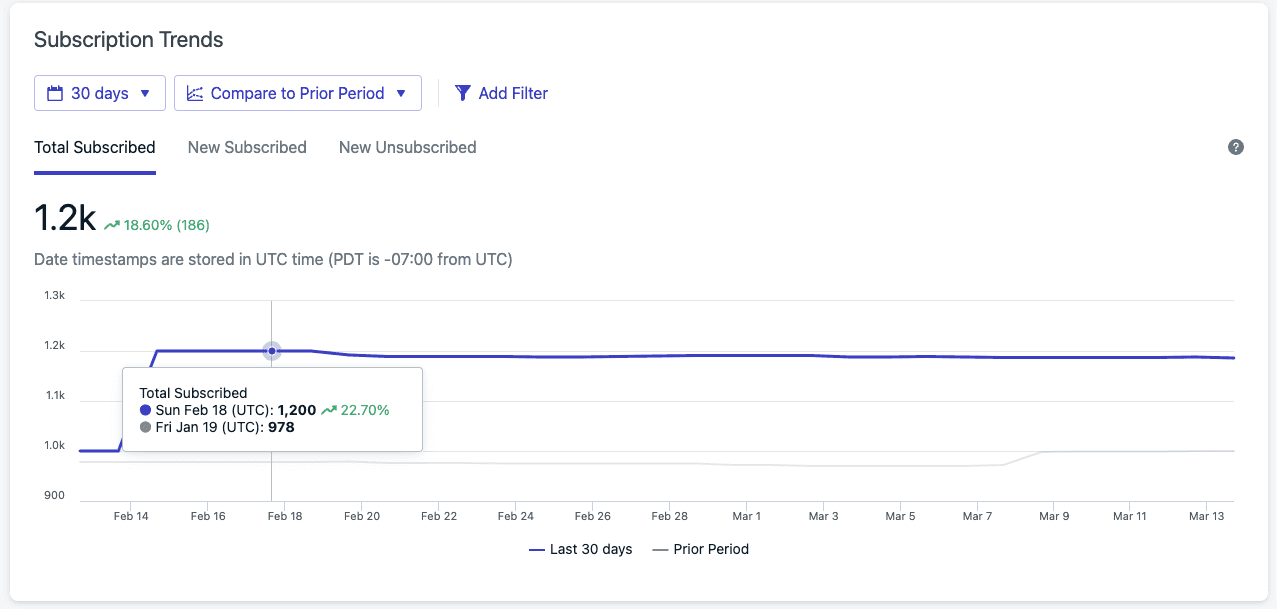Hide the prior period line via its legend
1277x609 pixels.
(x=700, y=549)
